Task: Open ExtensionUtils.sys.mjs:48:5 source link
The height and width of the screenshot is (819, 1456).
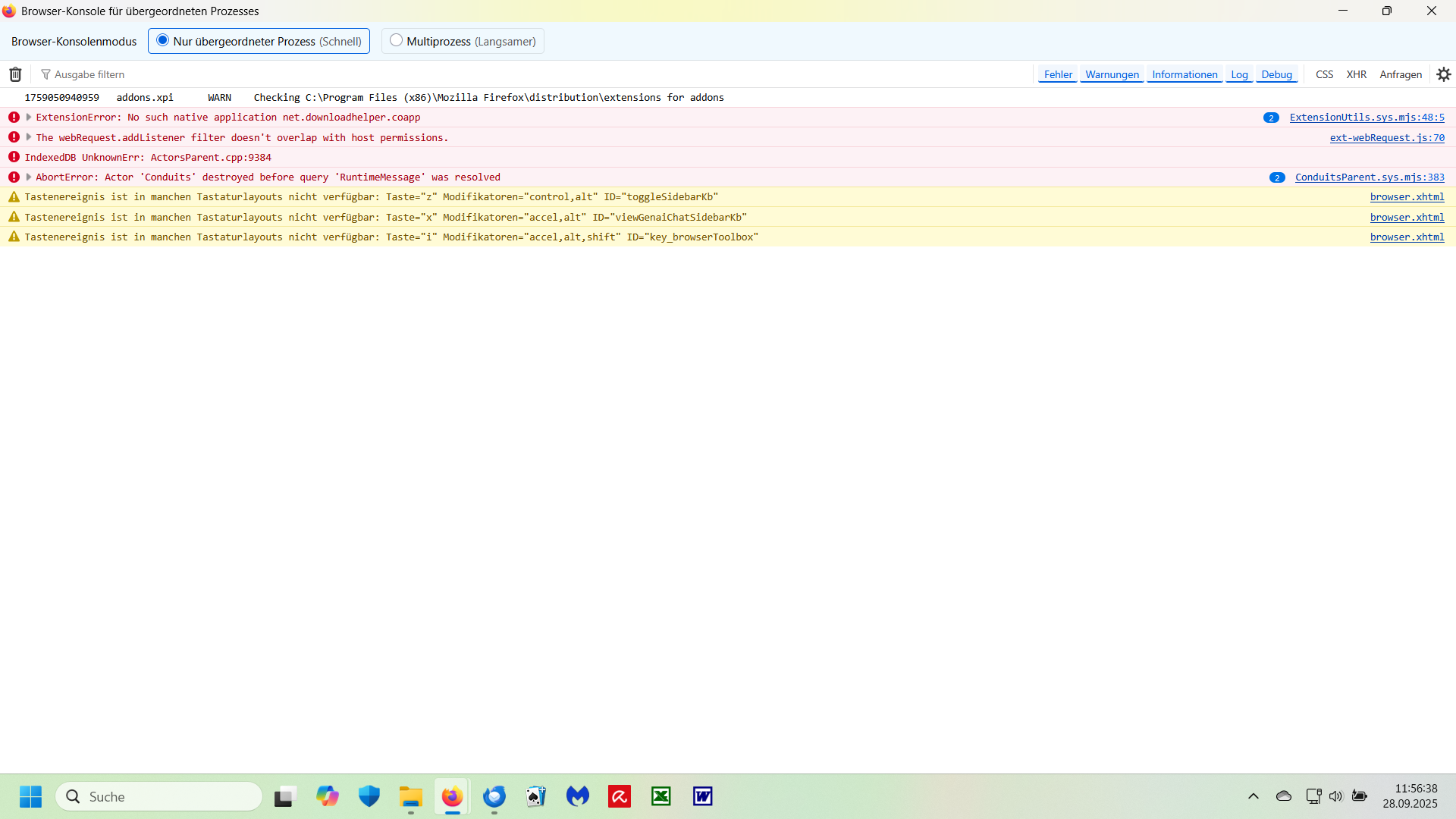Action: pos(1367,118)
